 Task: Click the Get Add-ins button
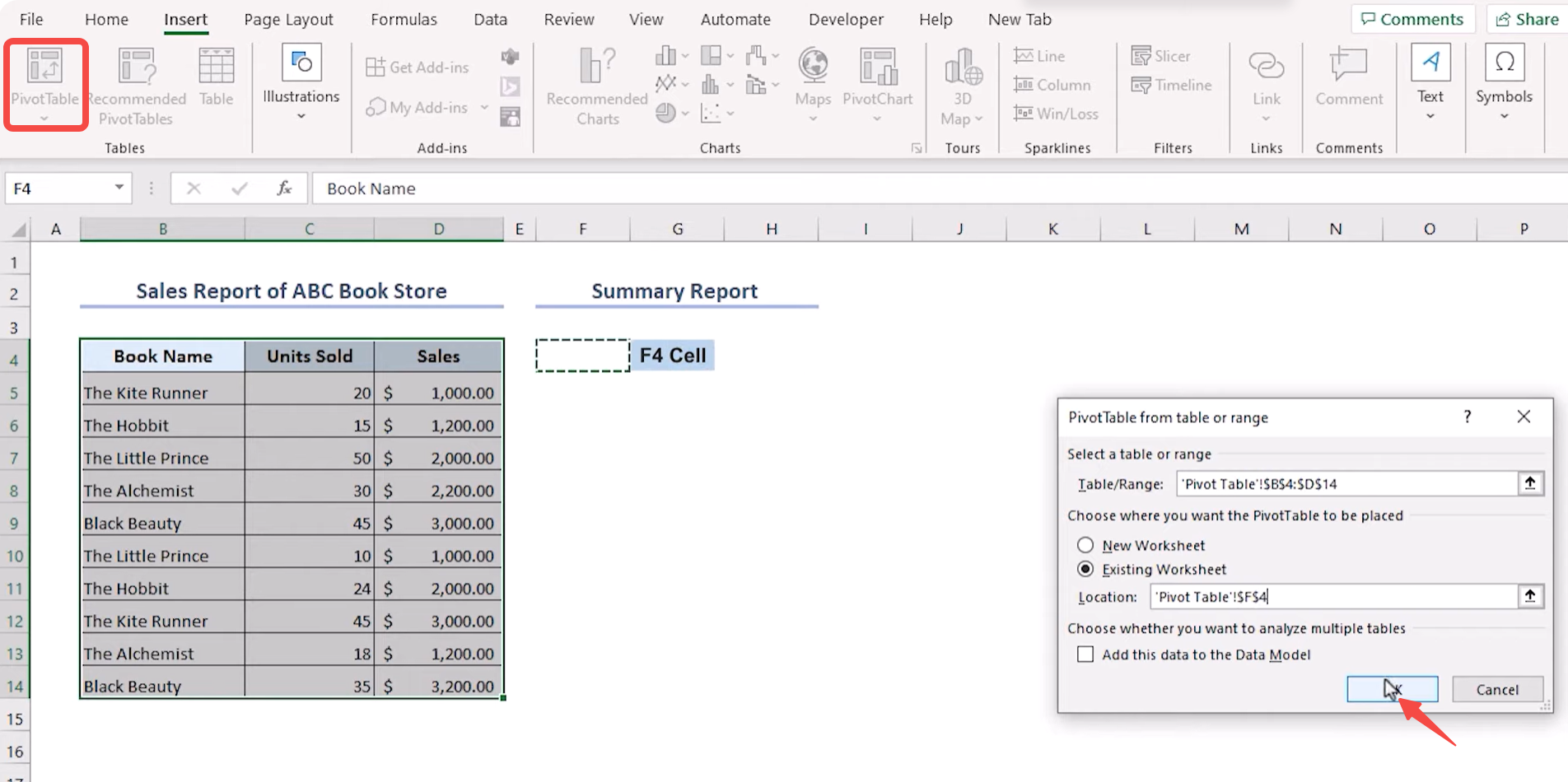418,67
